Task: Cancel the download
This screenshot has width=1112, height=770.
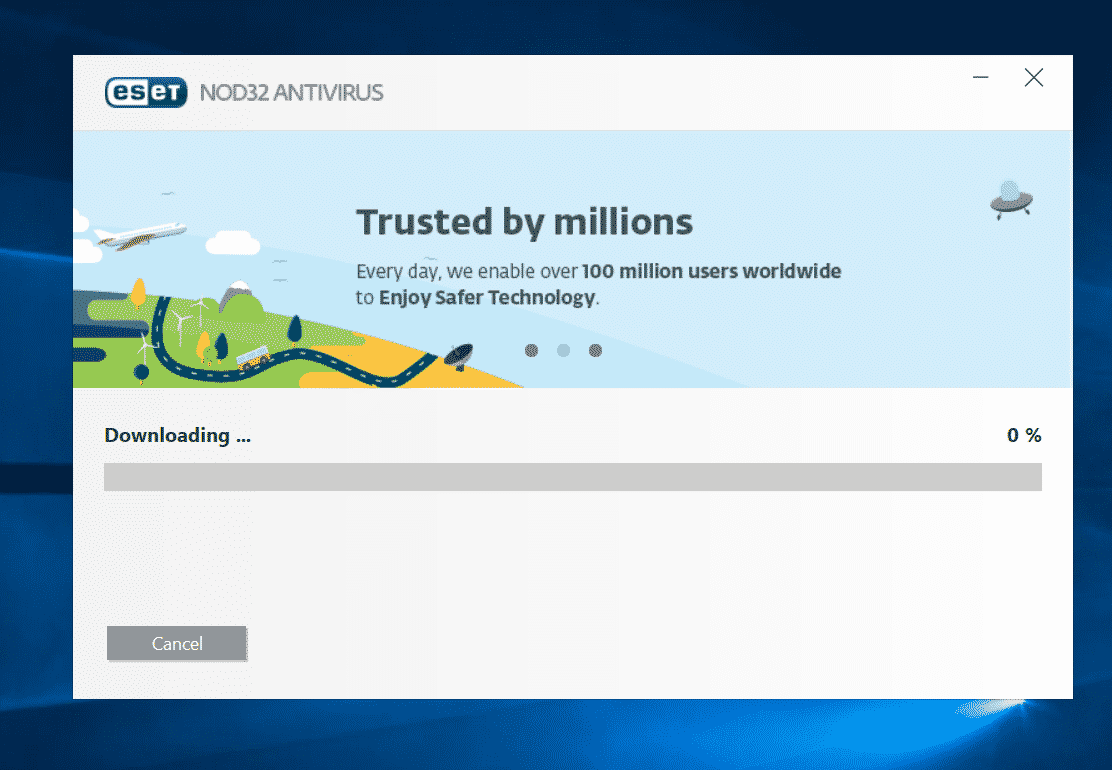Action: 177,644
